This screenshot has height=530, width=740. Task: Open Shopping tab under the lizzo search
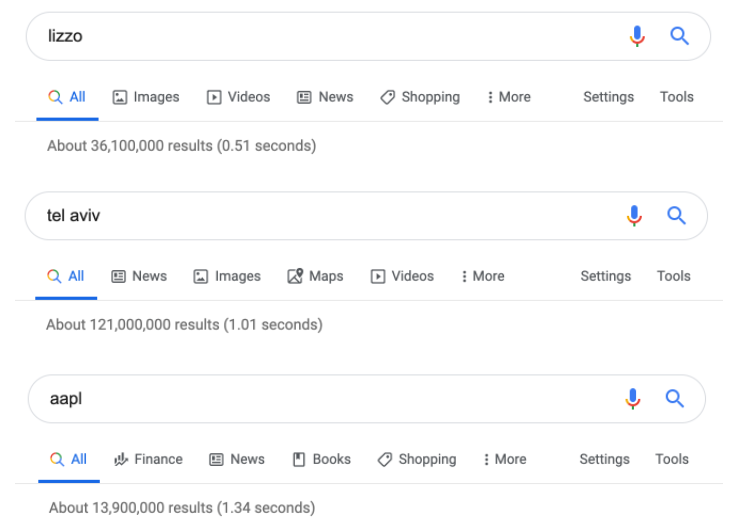[420, 97]
